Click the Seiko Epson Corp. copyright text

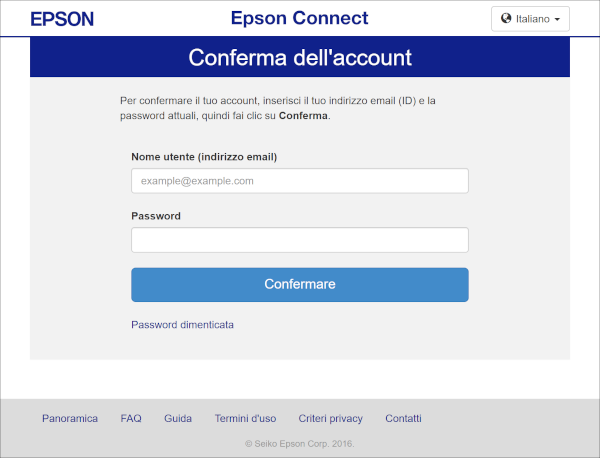tap(299, 443)
